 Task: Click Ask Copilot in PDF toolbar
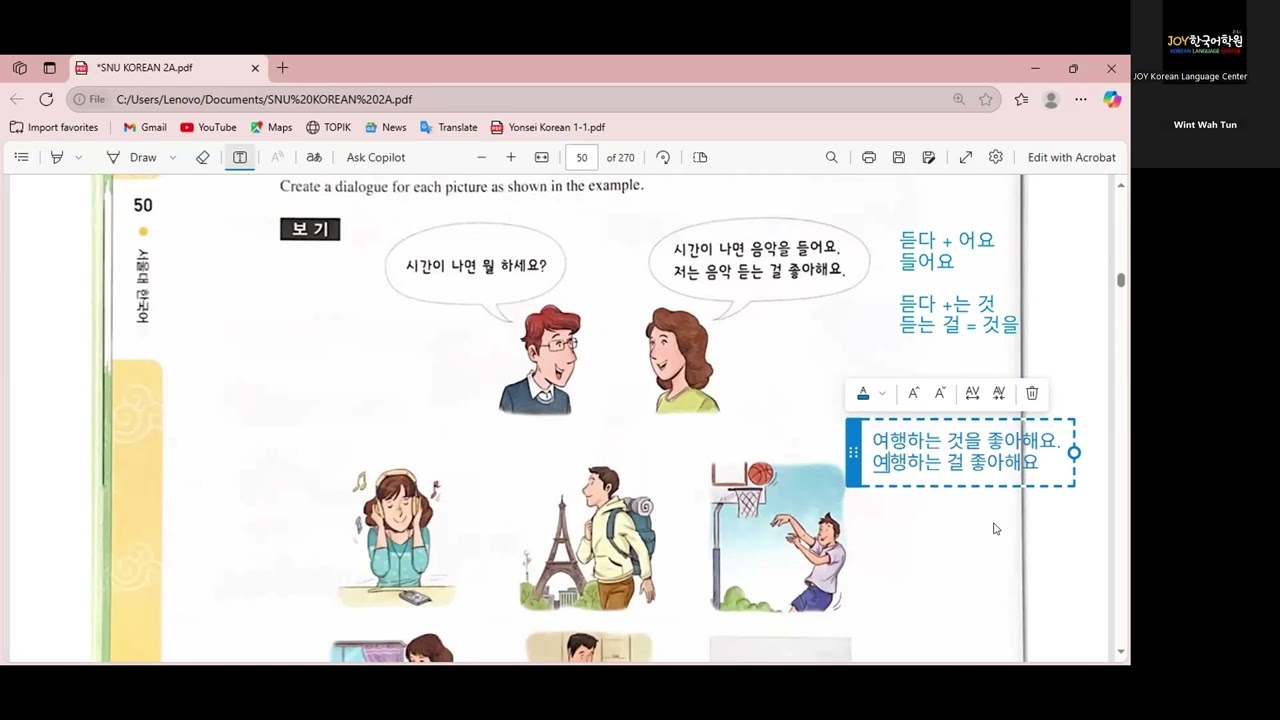coord(376,157)
